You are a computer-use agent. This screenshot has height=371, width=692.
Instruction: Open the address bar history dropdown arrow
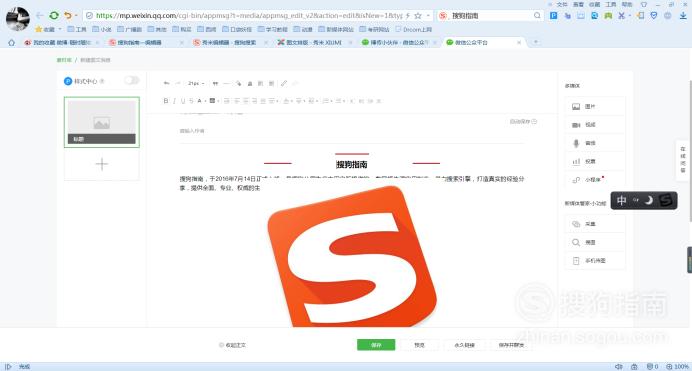pos(428,15)
